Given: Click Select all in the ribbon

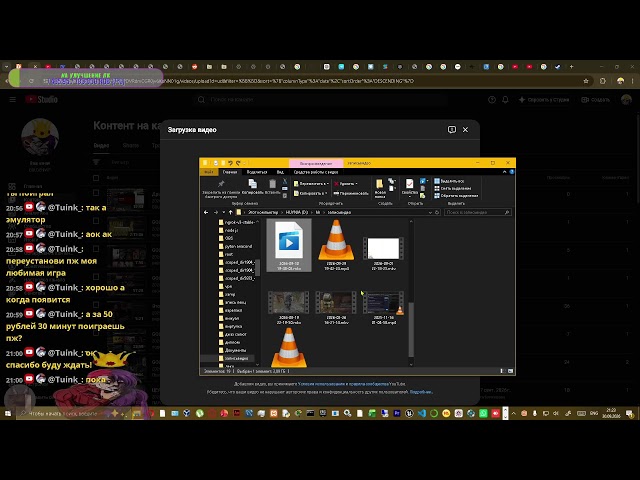Looking at the screenshot, I should pyautogui.click(x=449, y=181).
